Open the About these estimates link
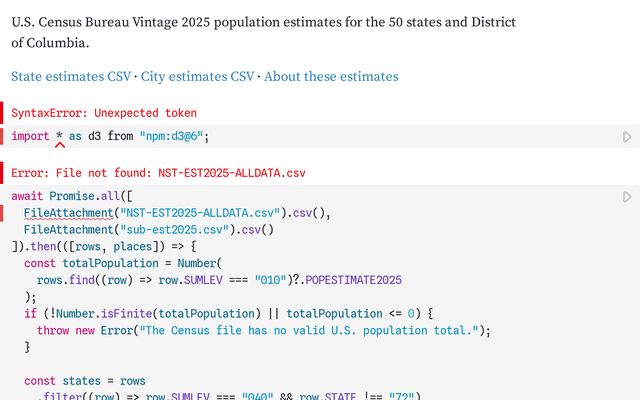This screenshot has height=400, width=640. [x=331, y=76]
